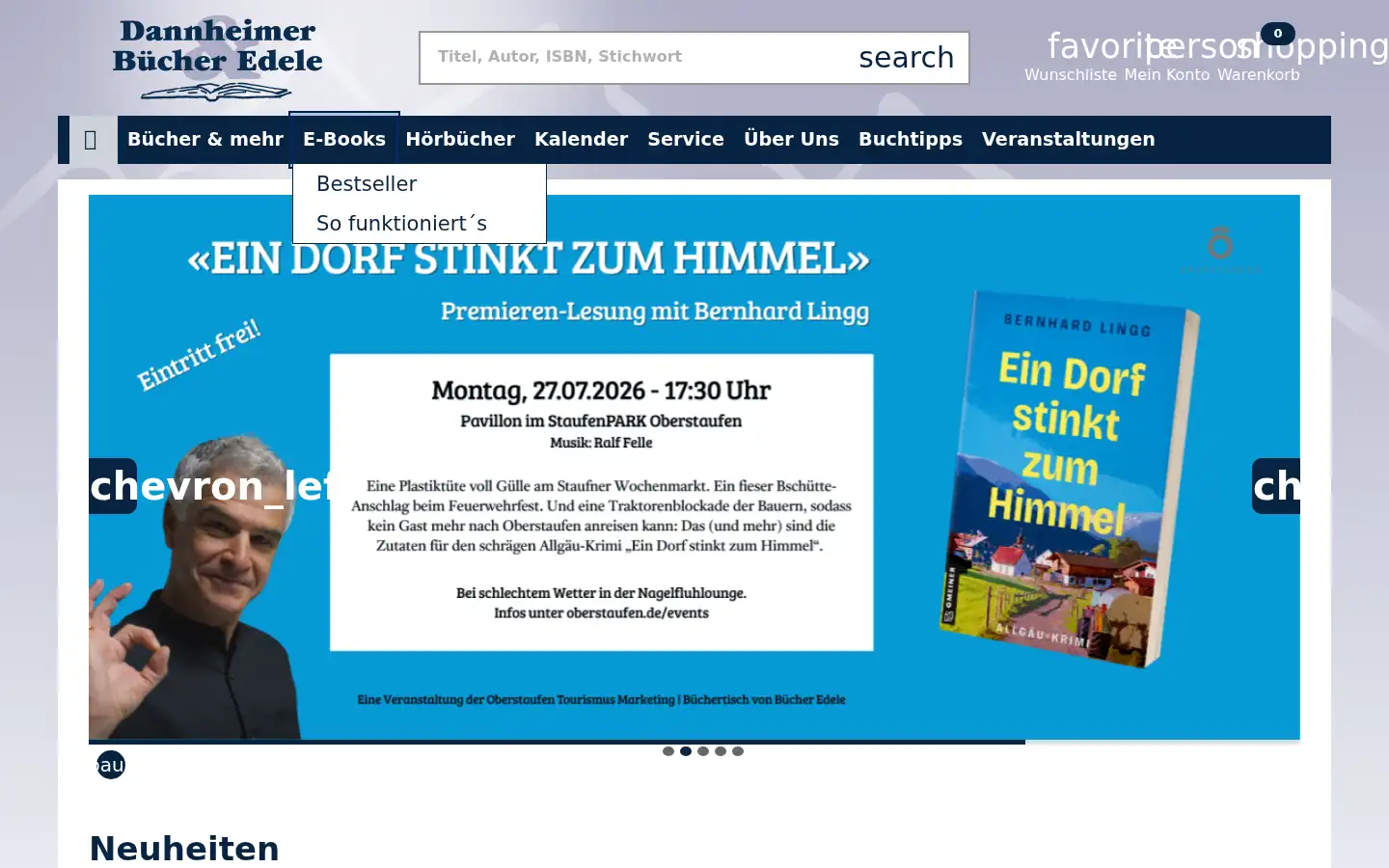
Task: Click the Ein Dorf stinkt zum Himmel banner
Action: [694, 467]
